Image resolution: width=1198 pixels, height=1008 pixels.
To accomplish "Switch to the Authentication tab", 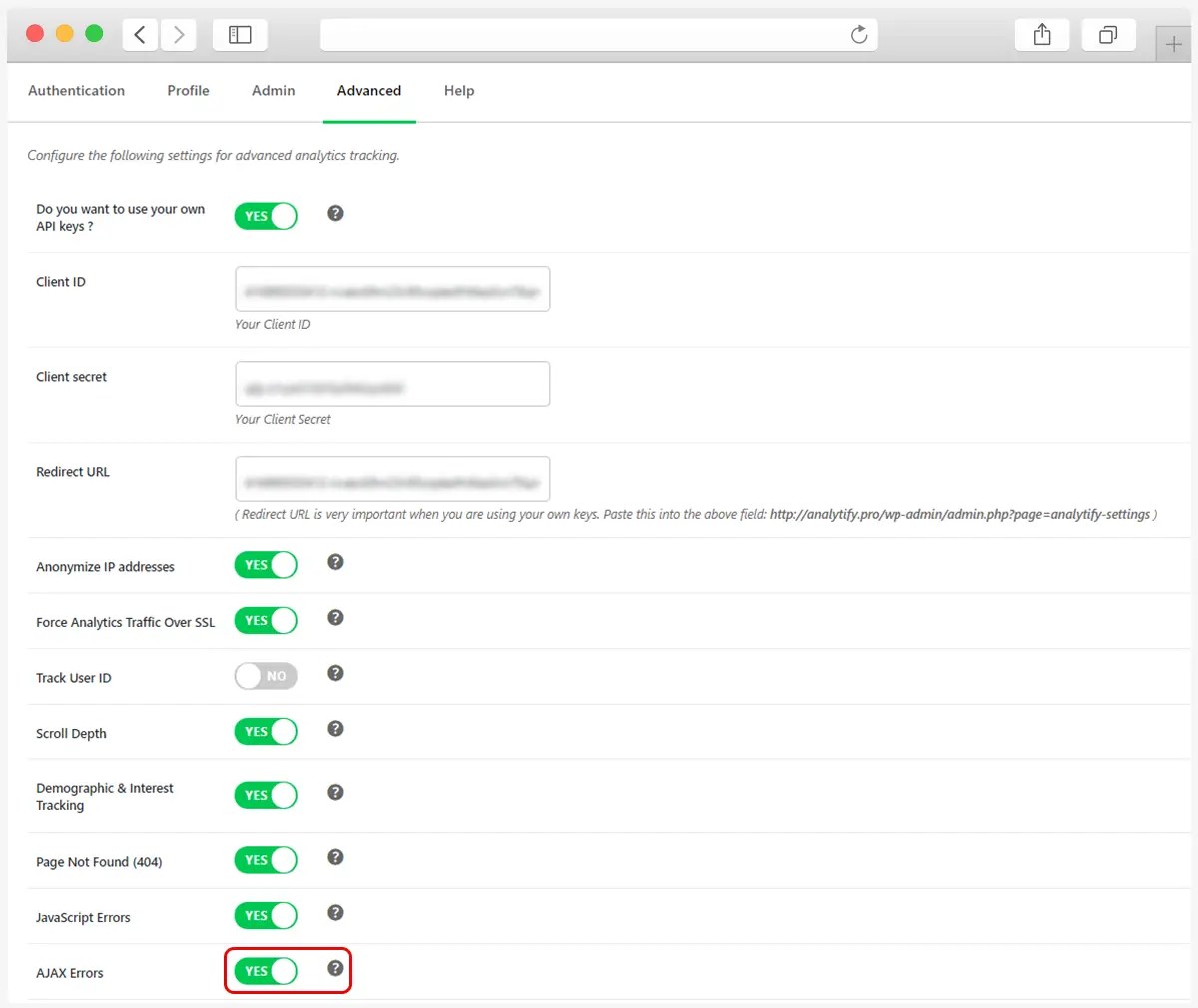I will [76, 90].
